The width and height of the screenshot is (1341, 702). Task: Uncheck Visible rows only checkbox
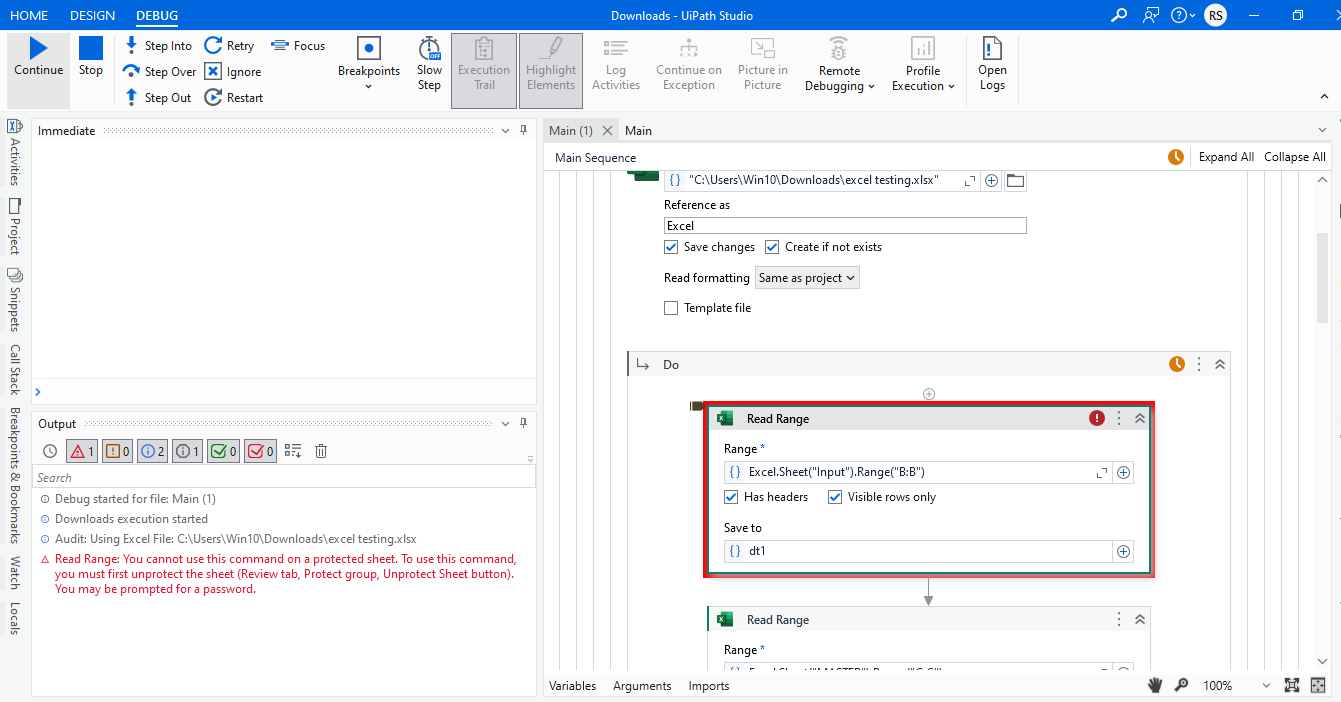835,497
